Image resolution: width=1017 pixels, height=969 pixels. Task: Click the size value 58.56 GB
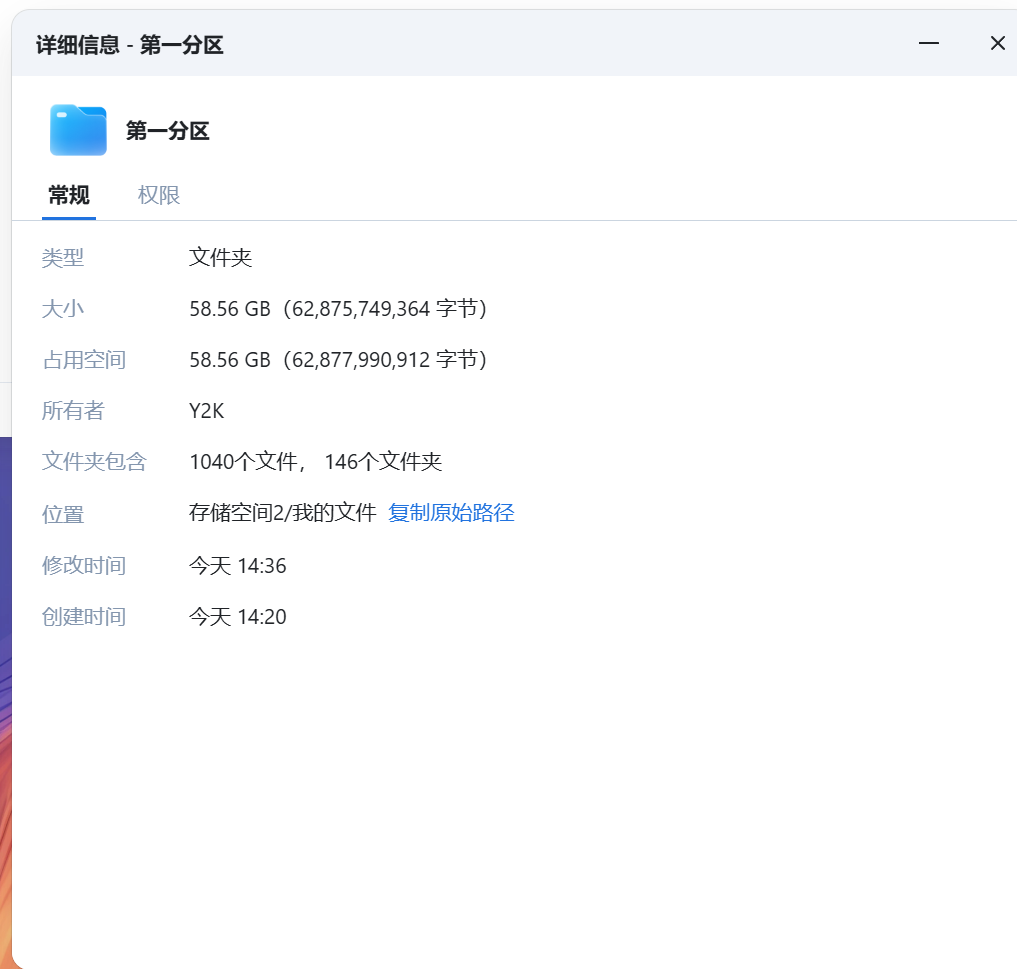(x=231, y=308)
